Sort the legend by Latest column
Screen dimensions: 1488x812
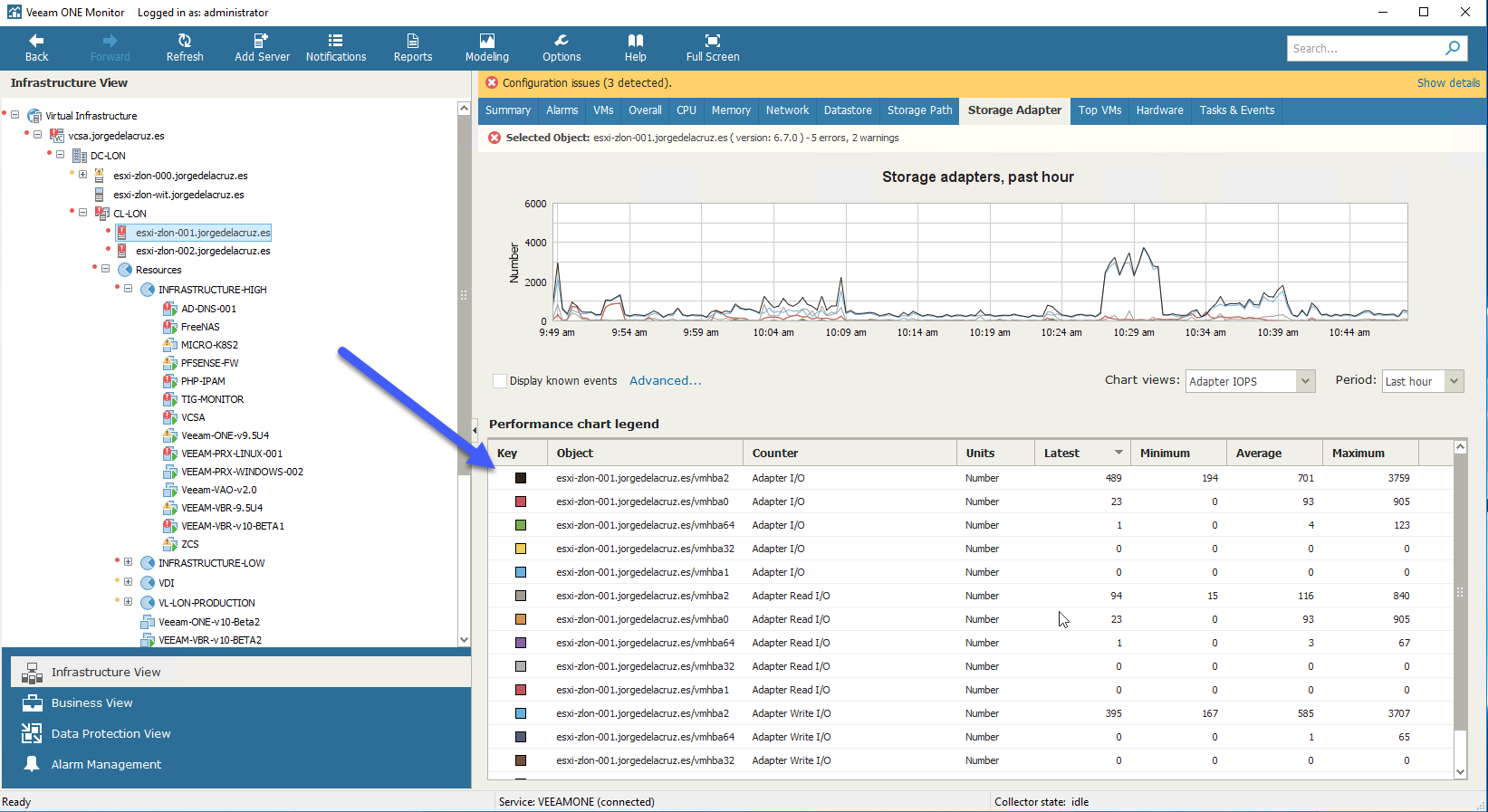1082,453
